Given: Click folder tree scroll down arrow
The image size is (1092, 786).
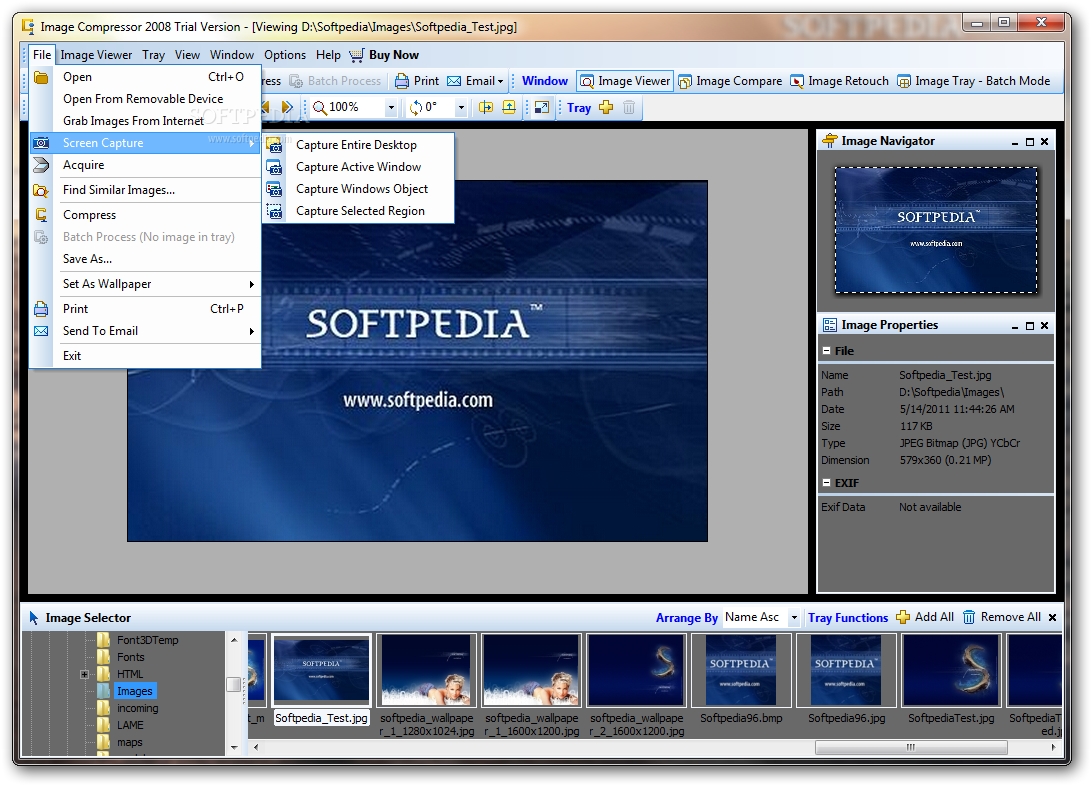Looking at the screenshot, I should coord(234,747).
